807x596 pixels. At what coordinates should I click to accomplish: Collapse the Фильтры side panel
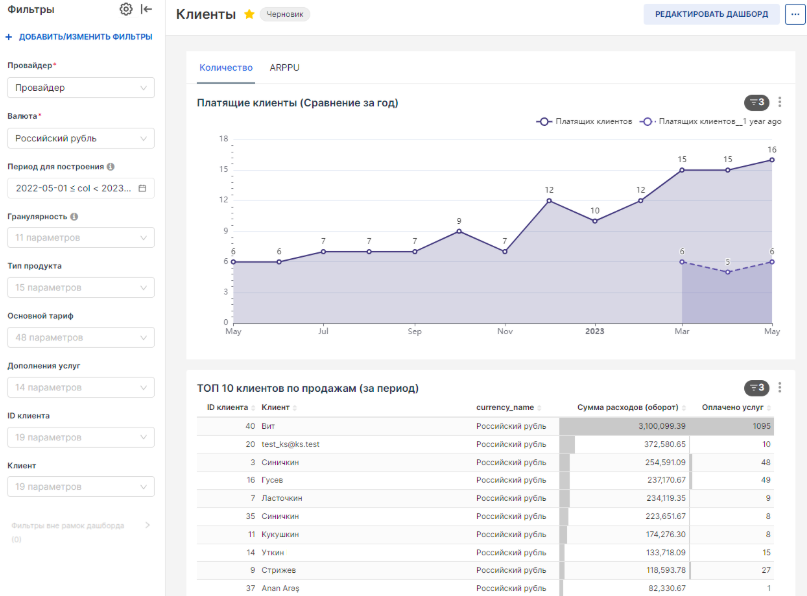click(x=147, y=10)
